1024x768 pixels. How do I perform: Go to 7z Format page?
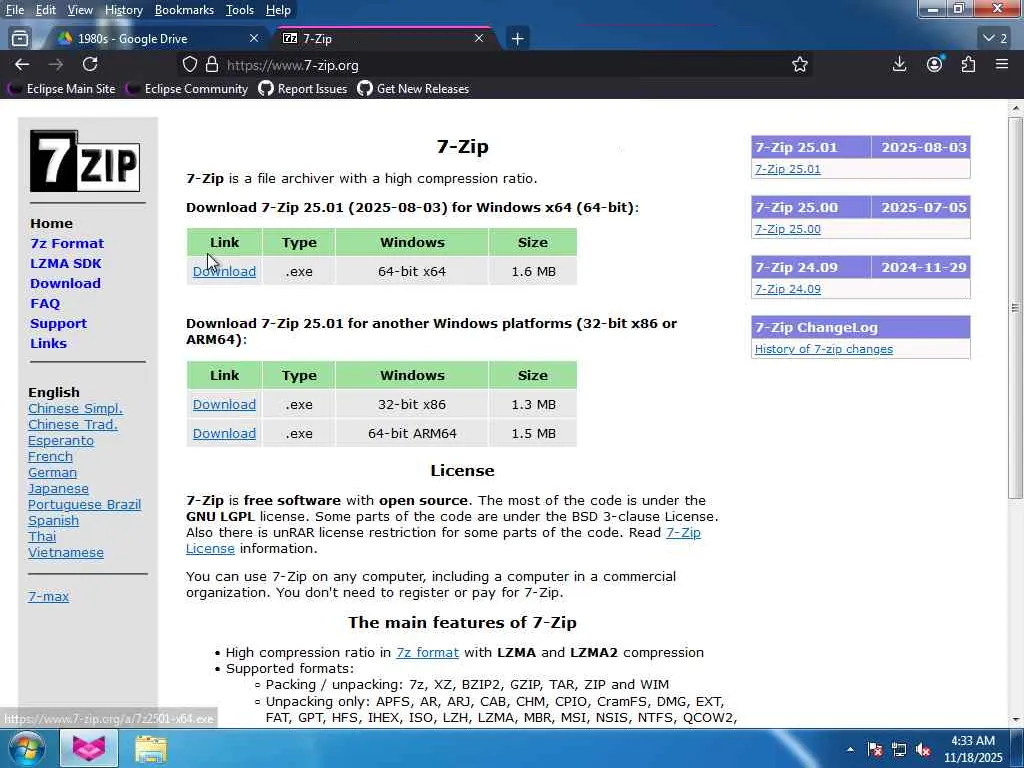[x=67, y=243]
